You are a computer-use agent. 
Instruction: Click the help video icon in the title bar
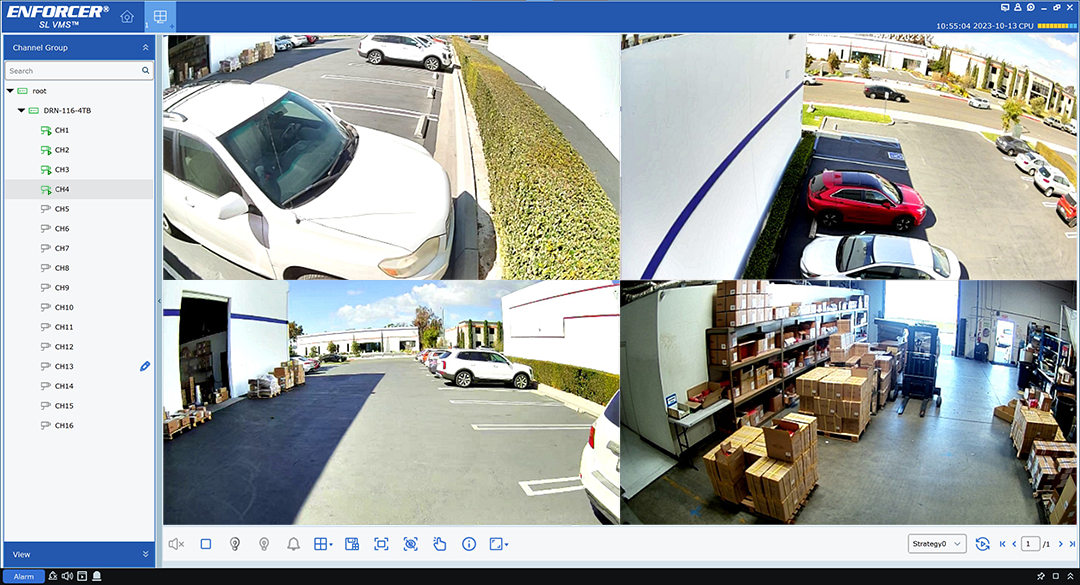pos(1031,7)
